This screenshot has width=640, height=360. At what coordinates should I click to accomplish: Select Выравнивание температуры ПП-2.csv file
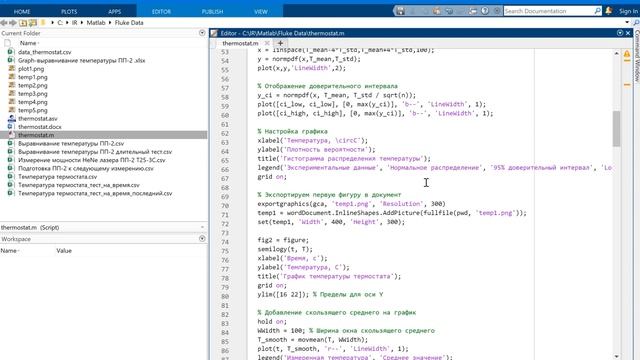pos(71,144)
